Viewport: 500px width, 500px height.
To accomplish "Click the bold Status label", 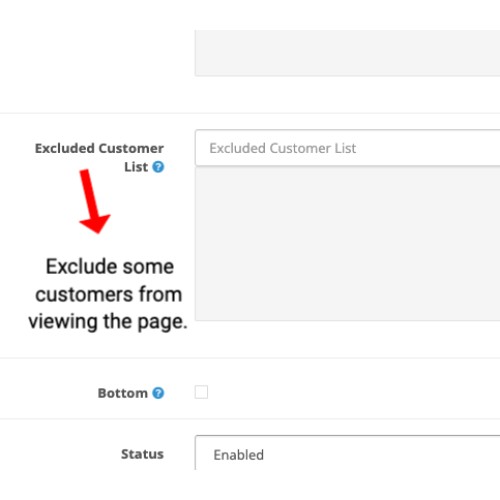I will point(142,454).
